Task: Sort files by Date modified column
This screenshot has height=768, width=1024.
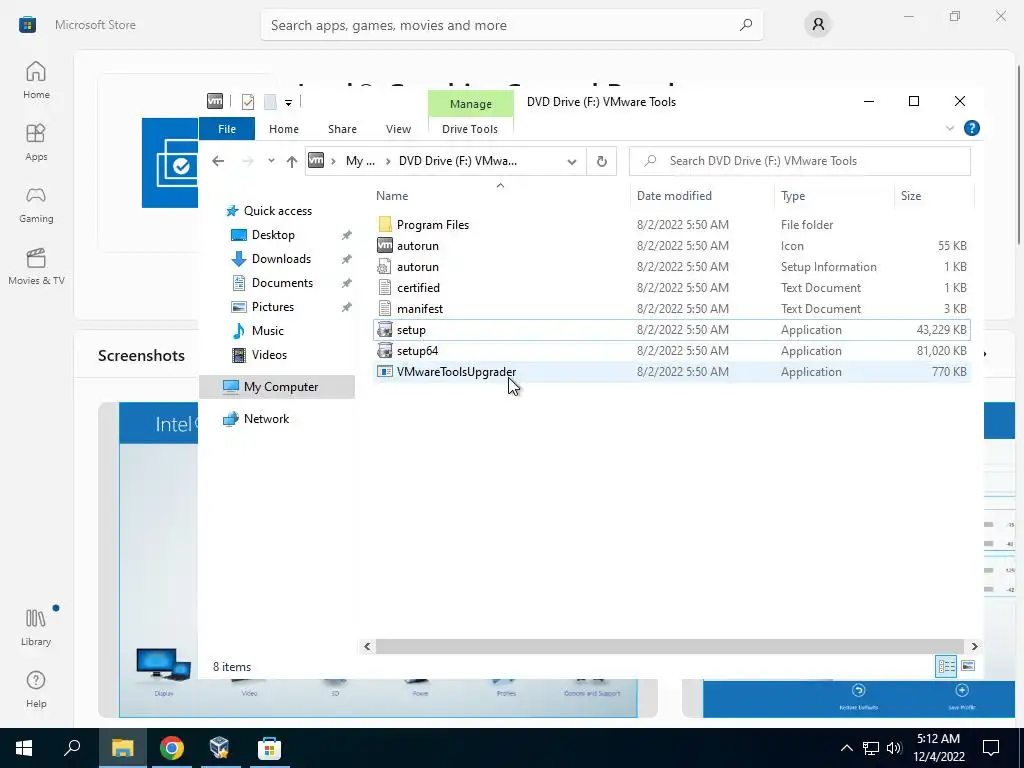Action: tap(674, 195)
